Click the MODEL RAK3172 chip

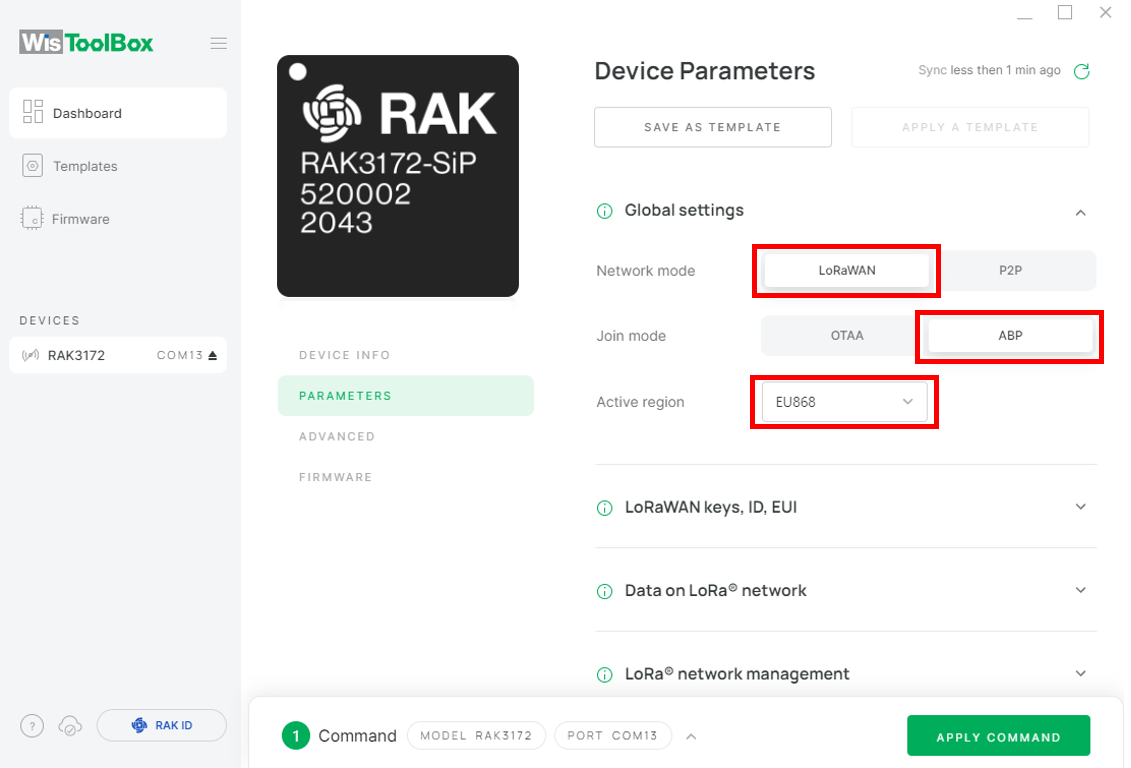click(x=476, y=736)
